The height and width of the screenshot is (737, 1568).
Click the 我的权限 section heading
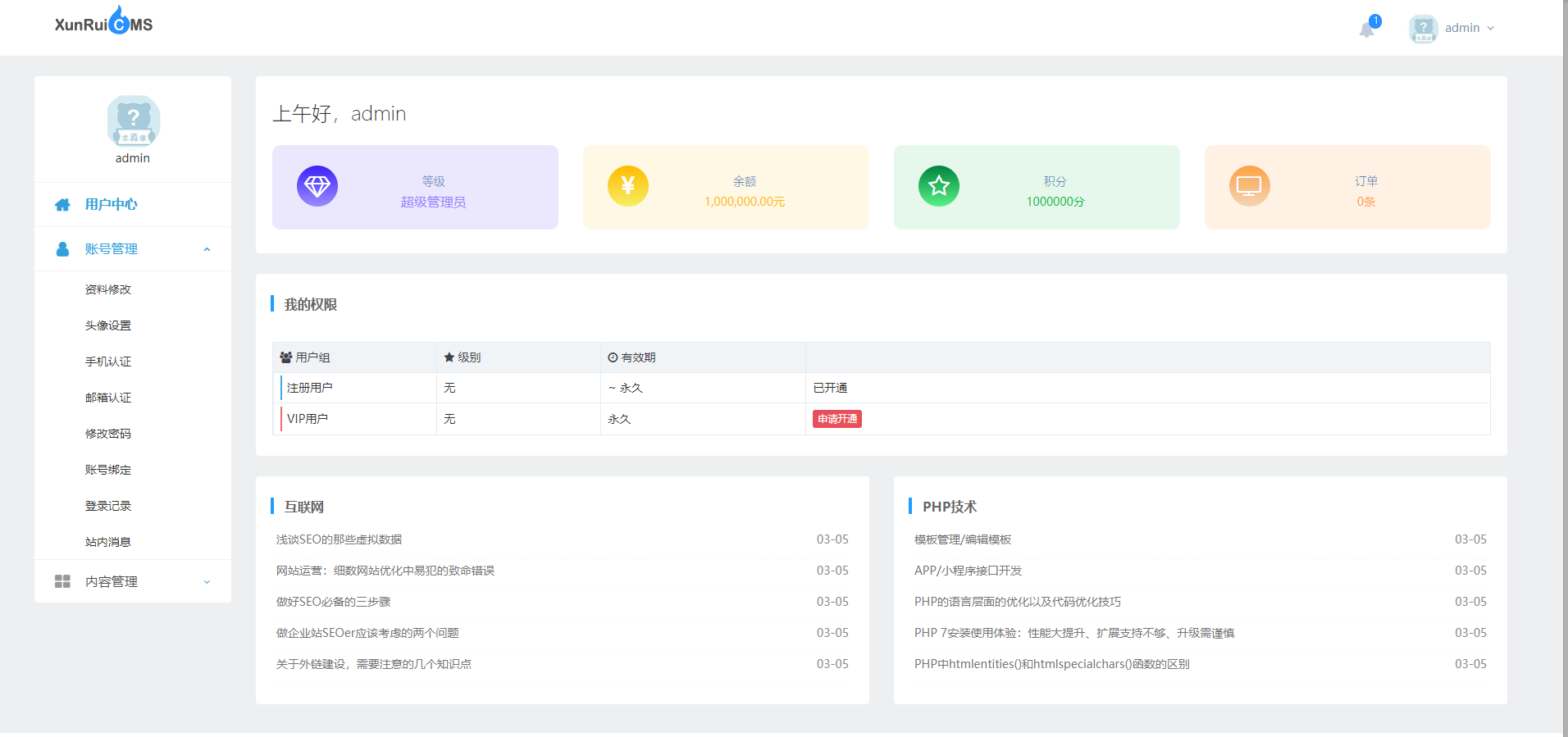[311, 304]
